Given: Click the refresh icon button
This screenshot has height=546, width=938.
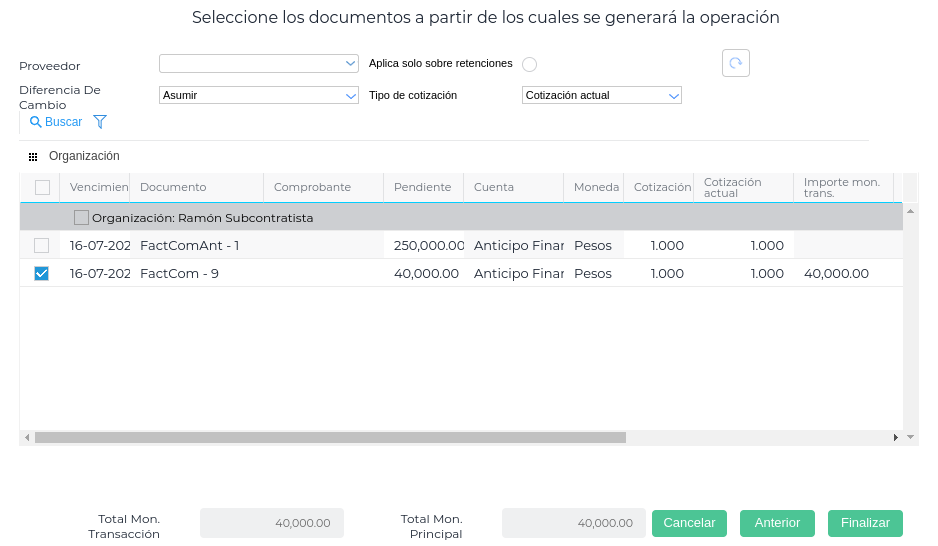Looking at the screenshot, I should tap(735, 63).
